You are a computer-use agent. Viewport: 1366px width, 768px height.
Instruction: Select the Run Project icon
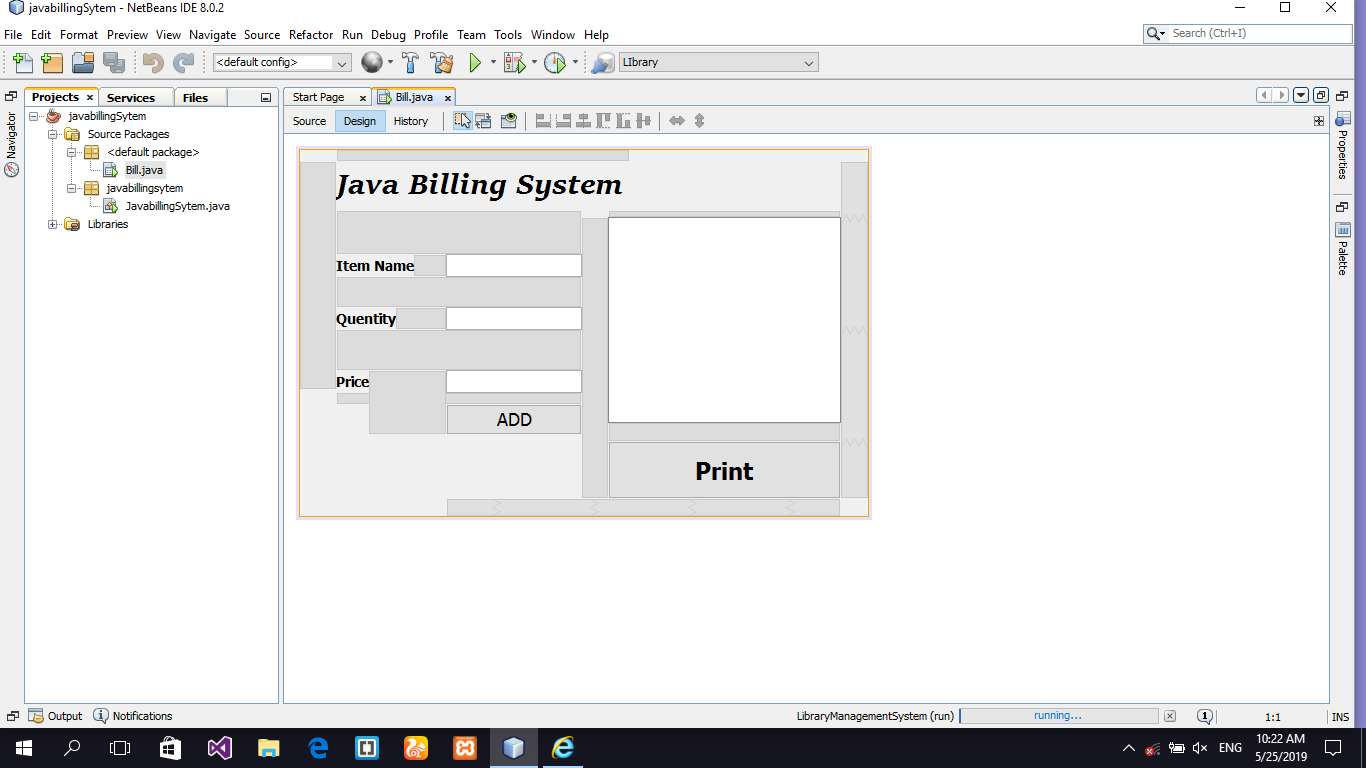pyautogui.click(x=474, y=61)
